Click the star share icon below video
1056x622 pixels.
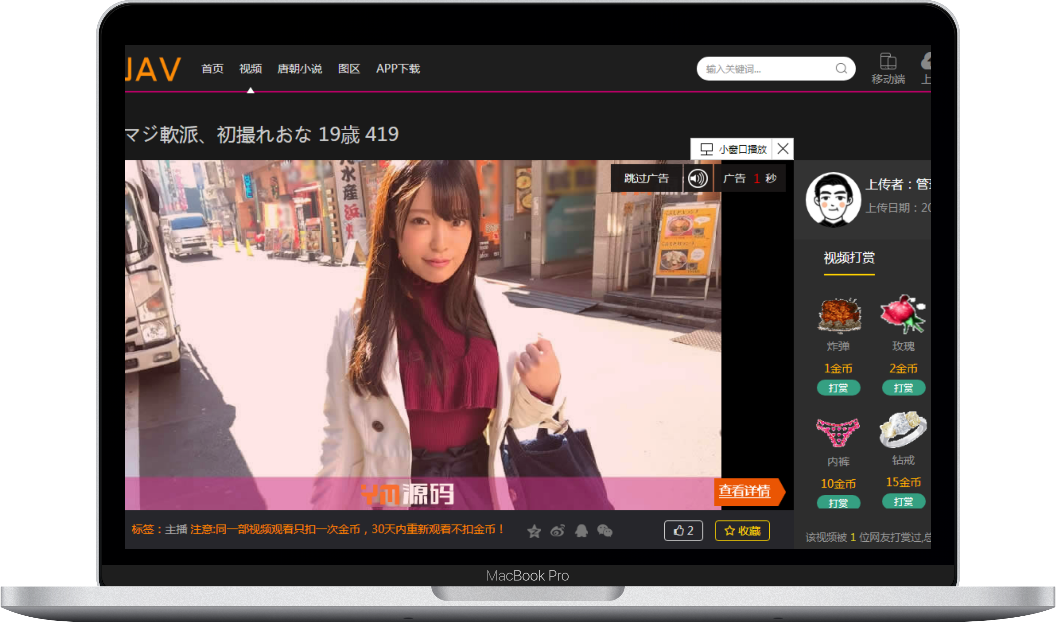coord(534,531)
